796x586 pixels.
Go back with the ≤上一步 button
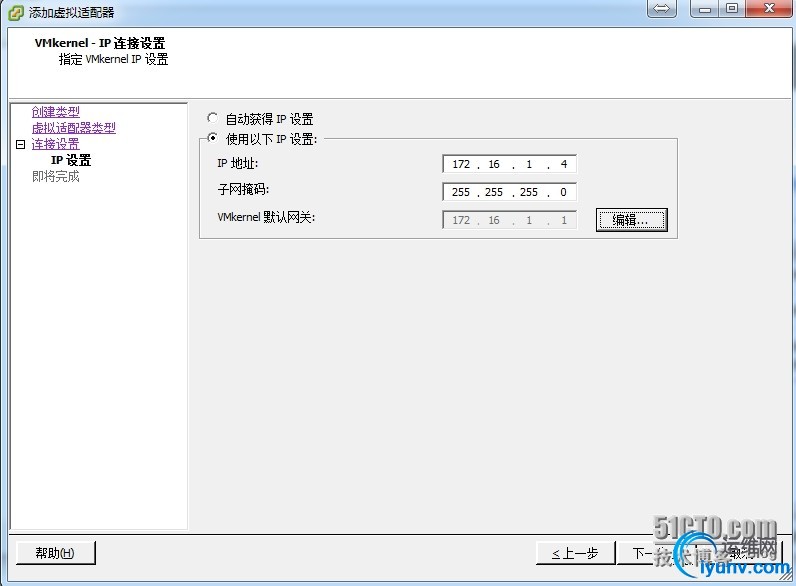pyautogui.click(x=575, y=553)
